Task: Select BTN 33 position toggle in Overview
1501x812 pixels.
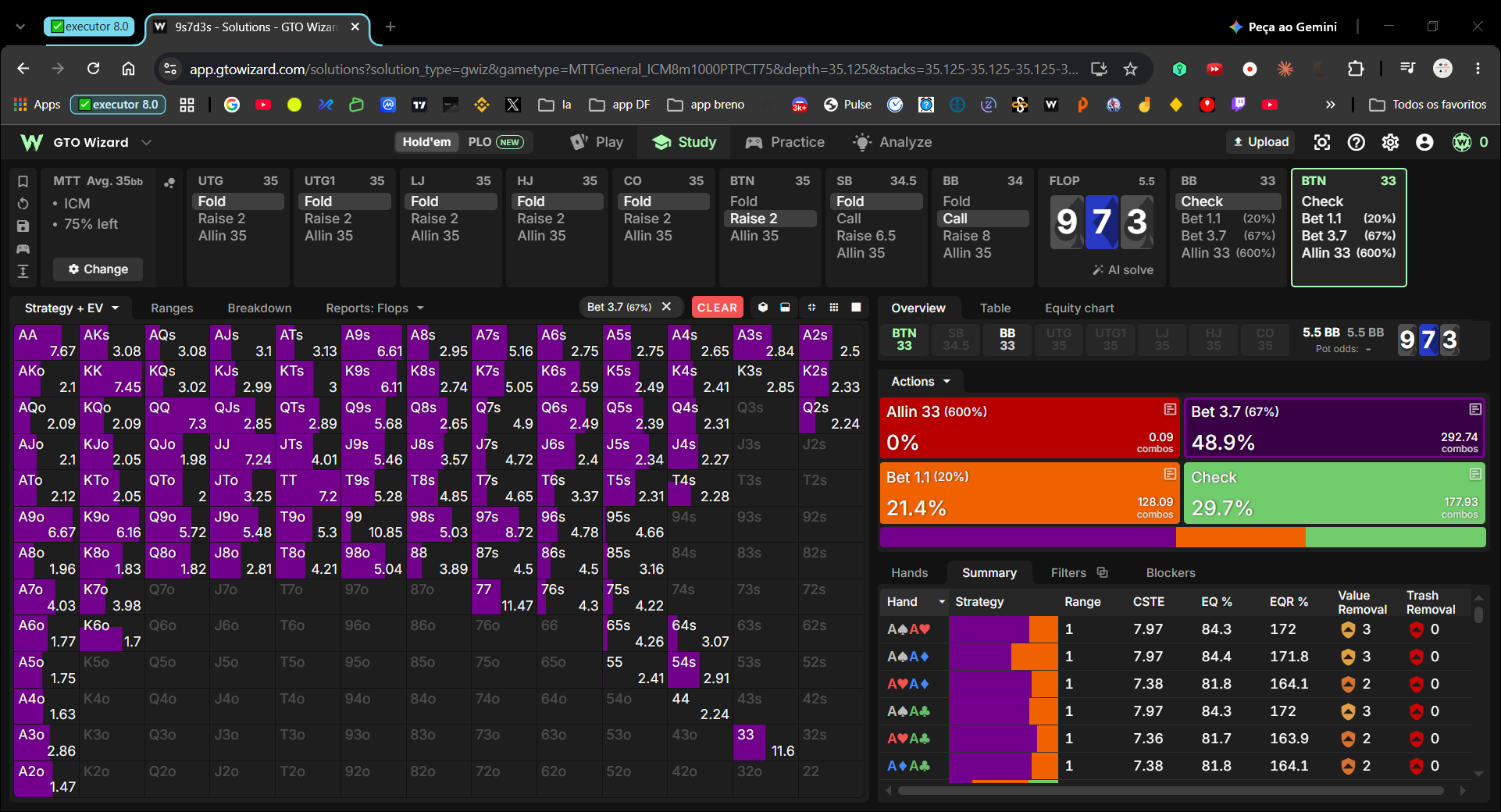Action: point(904,340)
